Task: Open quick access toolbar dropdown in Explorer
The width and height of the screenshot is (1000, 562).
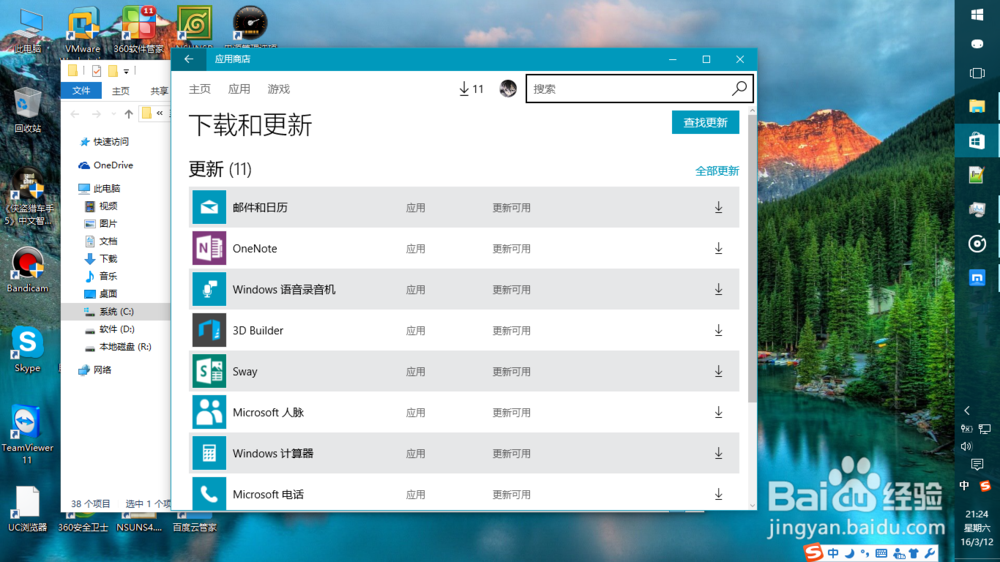Action: (x=126, y=71)
